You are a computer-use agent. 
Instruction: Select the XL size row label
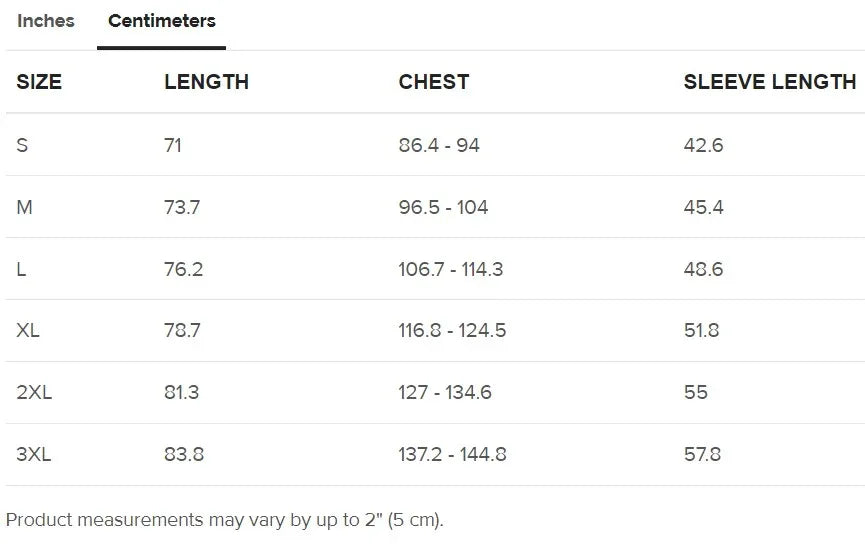28,330
